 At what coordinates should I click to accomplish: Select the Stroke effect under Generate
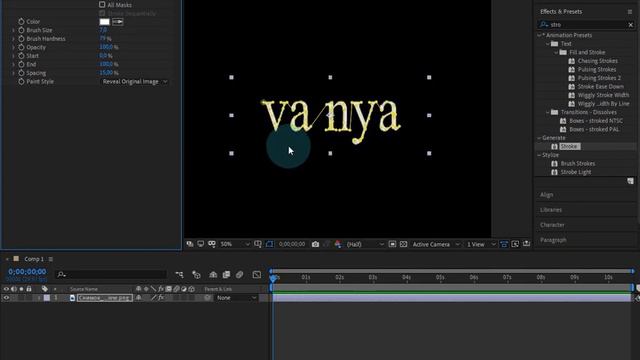569,147
